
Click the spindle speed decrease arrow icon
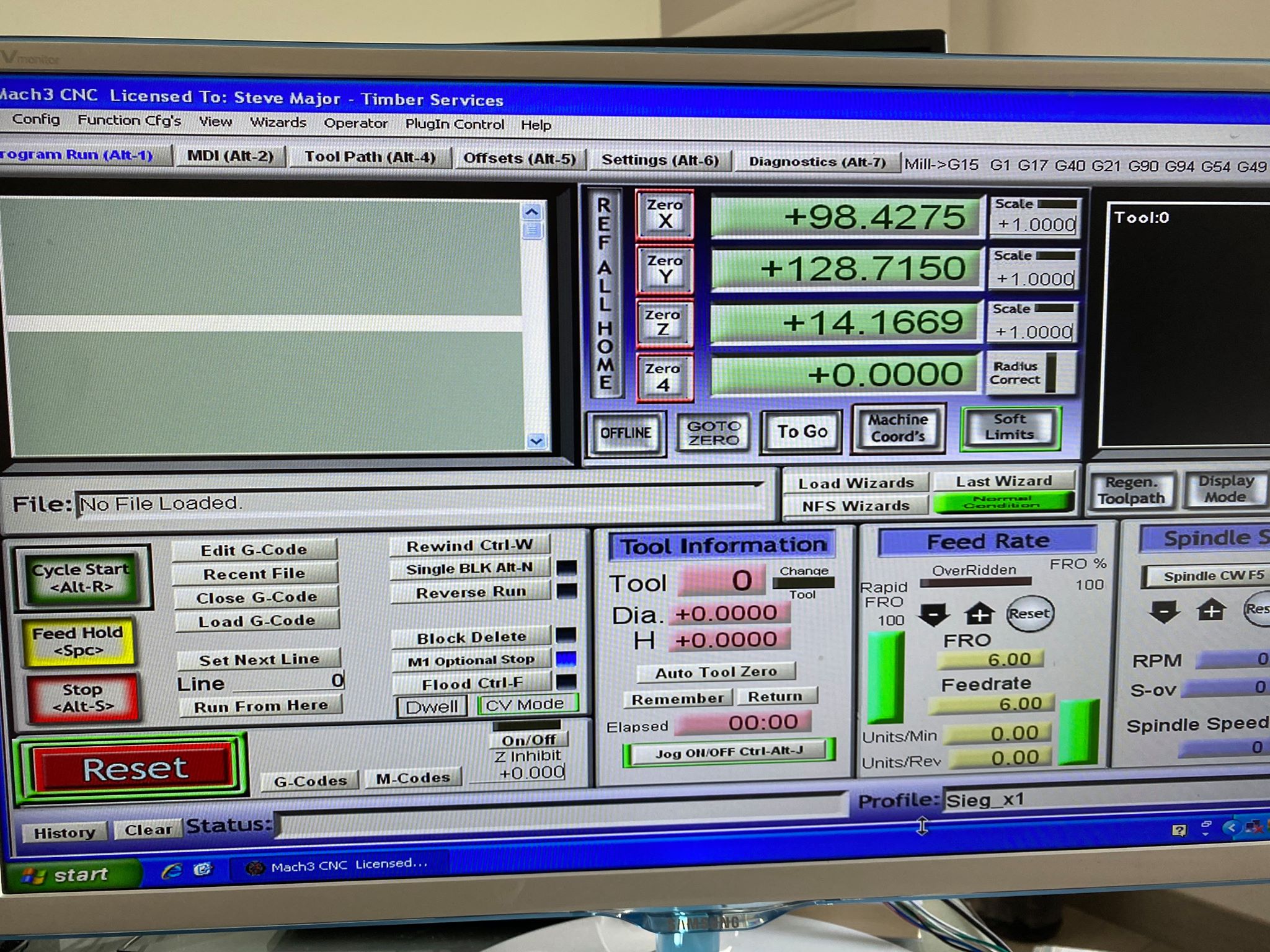pos(1164,611)
